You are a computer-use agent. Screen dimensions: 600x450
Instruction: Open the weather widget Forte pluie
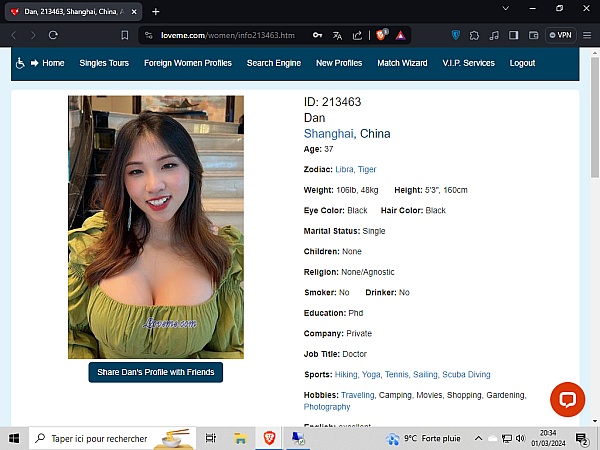423,439
